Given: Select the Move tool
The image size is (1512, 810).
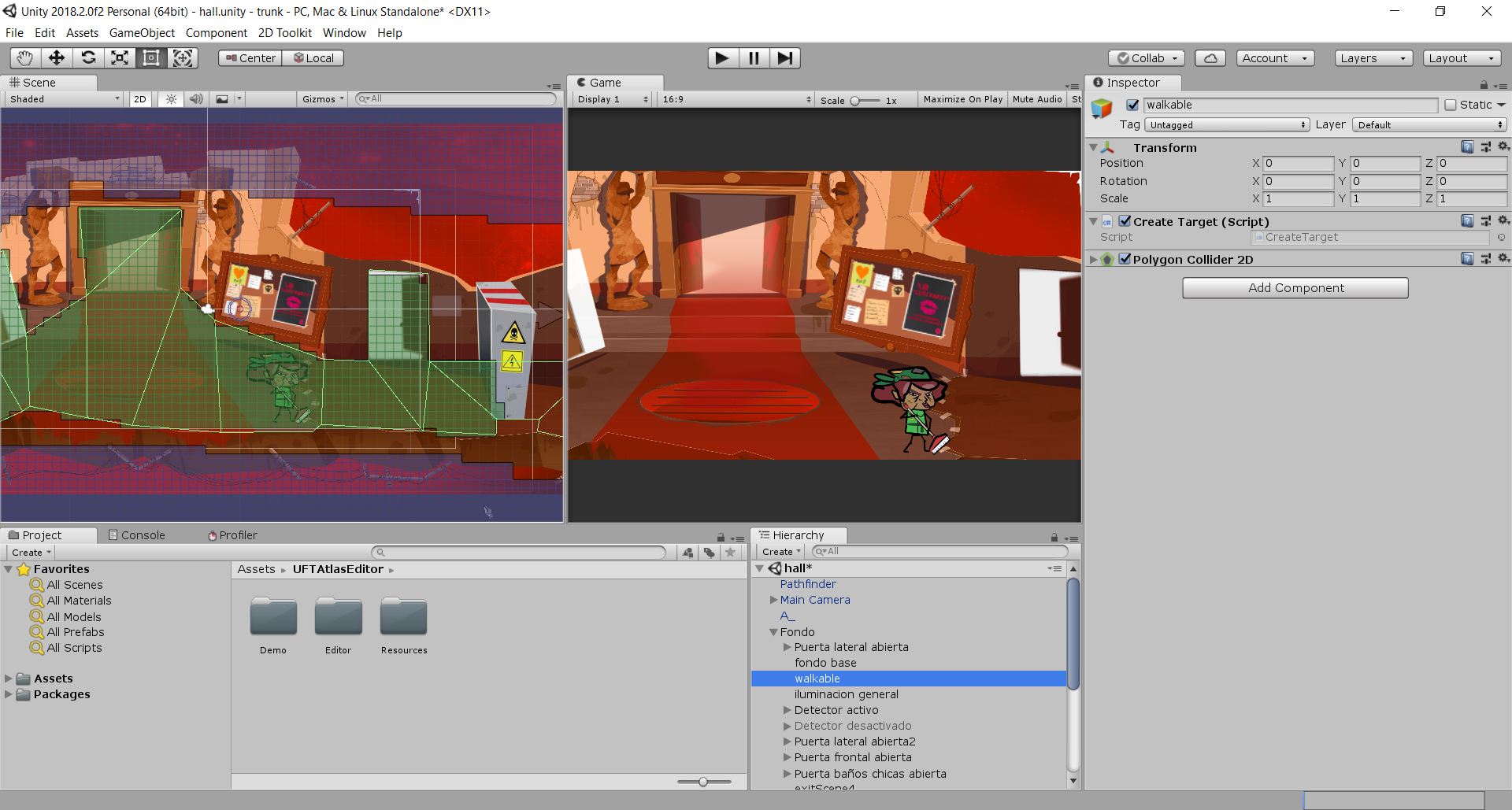Looking at the screenshot, I should click(57, 58).
